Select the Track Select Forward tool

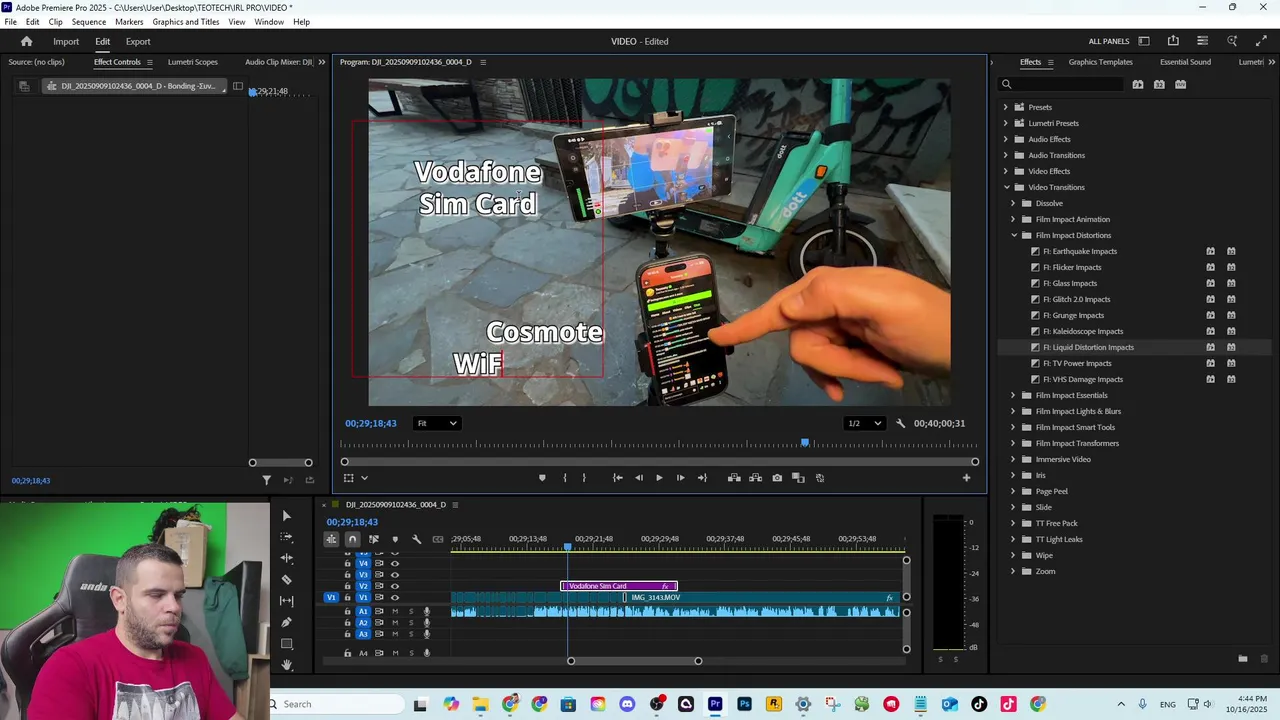(287, 537)
